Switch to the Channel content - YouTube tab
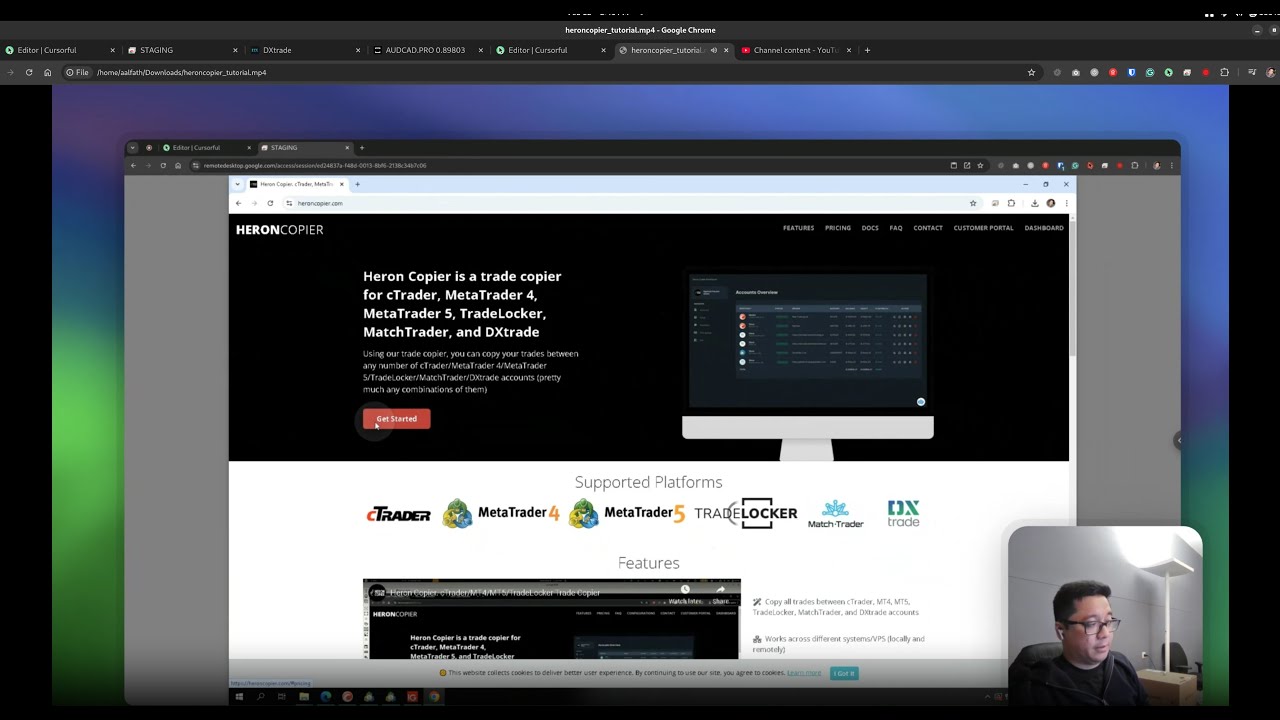The width and height of the screenshot is (1280, 720). click(x=795, y=50)
